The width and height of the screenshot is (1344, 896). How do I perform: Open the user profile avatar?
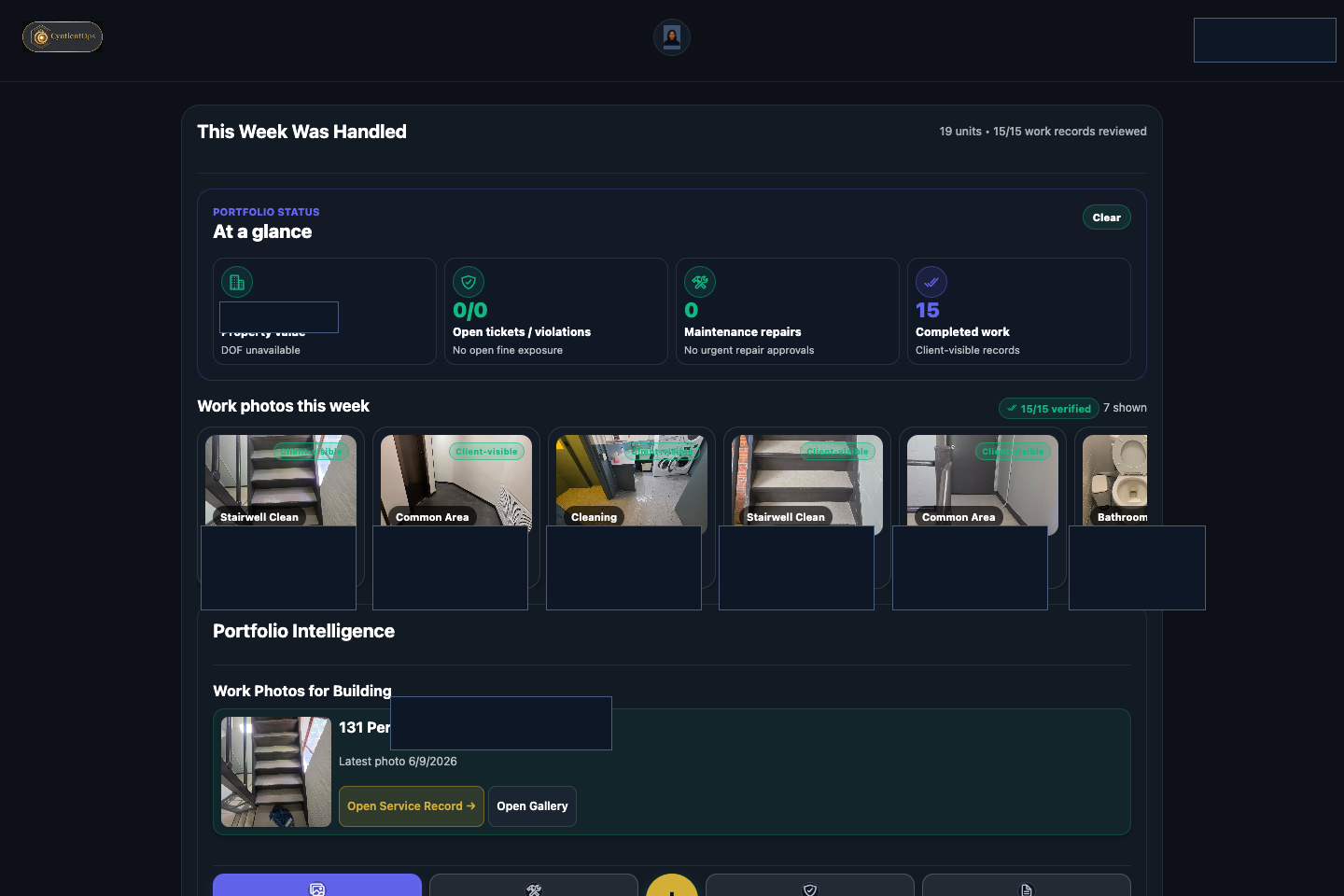coord(672,37)
